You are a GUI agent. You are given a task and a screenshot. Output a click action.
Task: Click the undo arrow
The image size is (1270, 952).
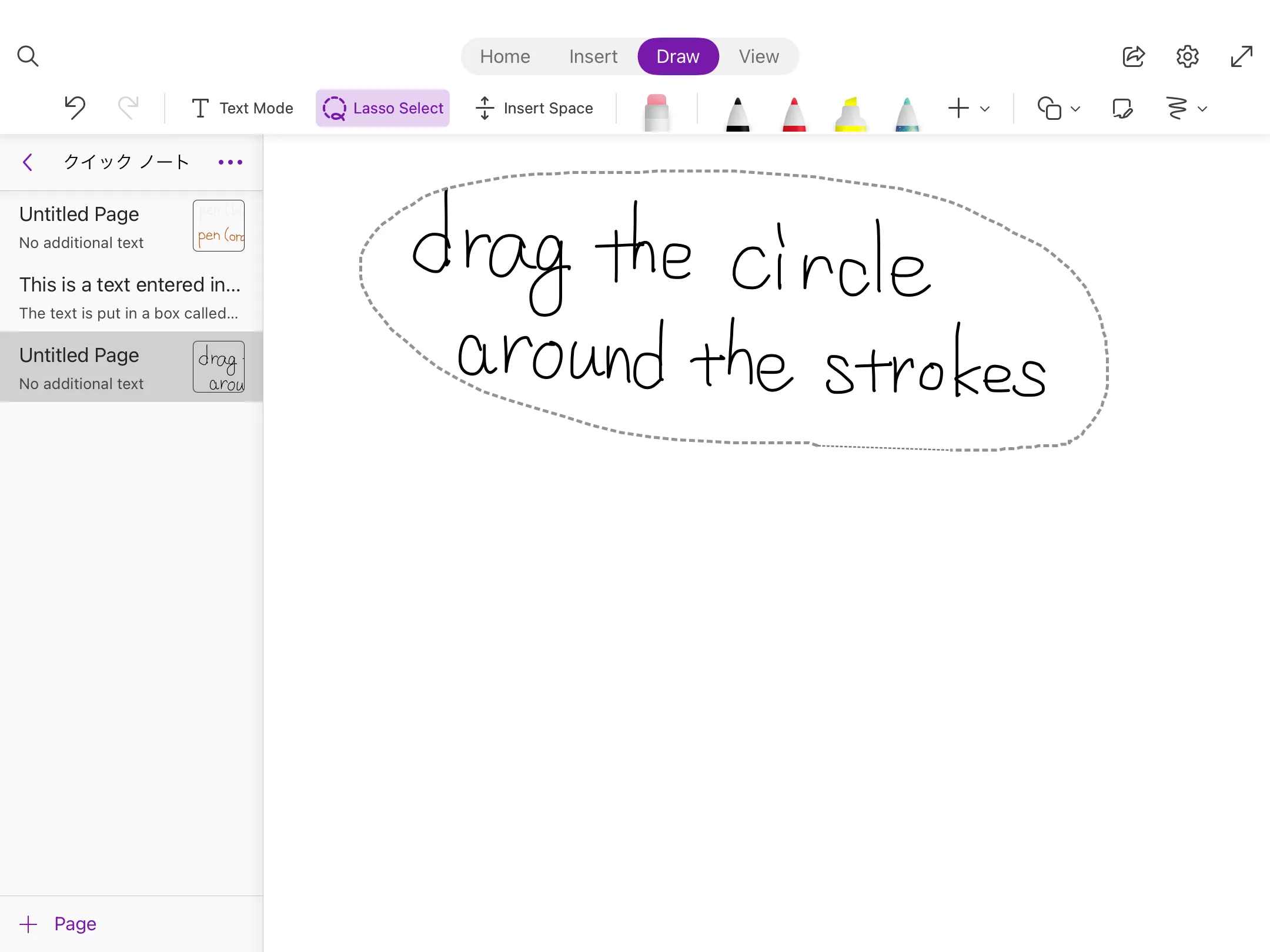tap(75, 108)
